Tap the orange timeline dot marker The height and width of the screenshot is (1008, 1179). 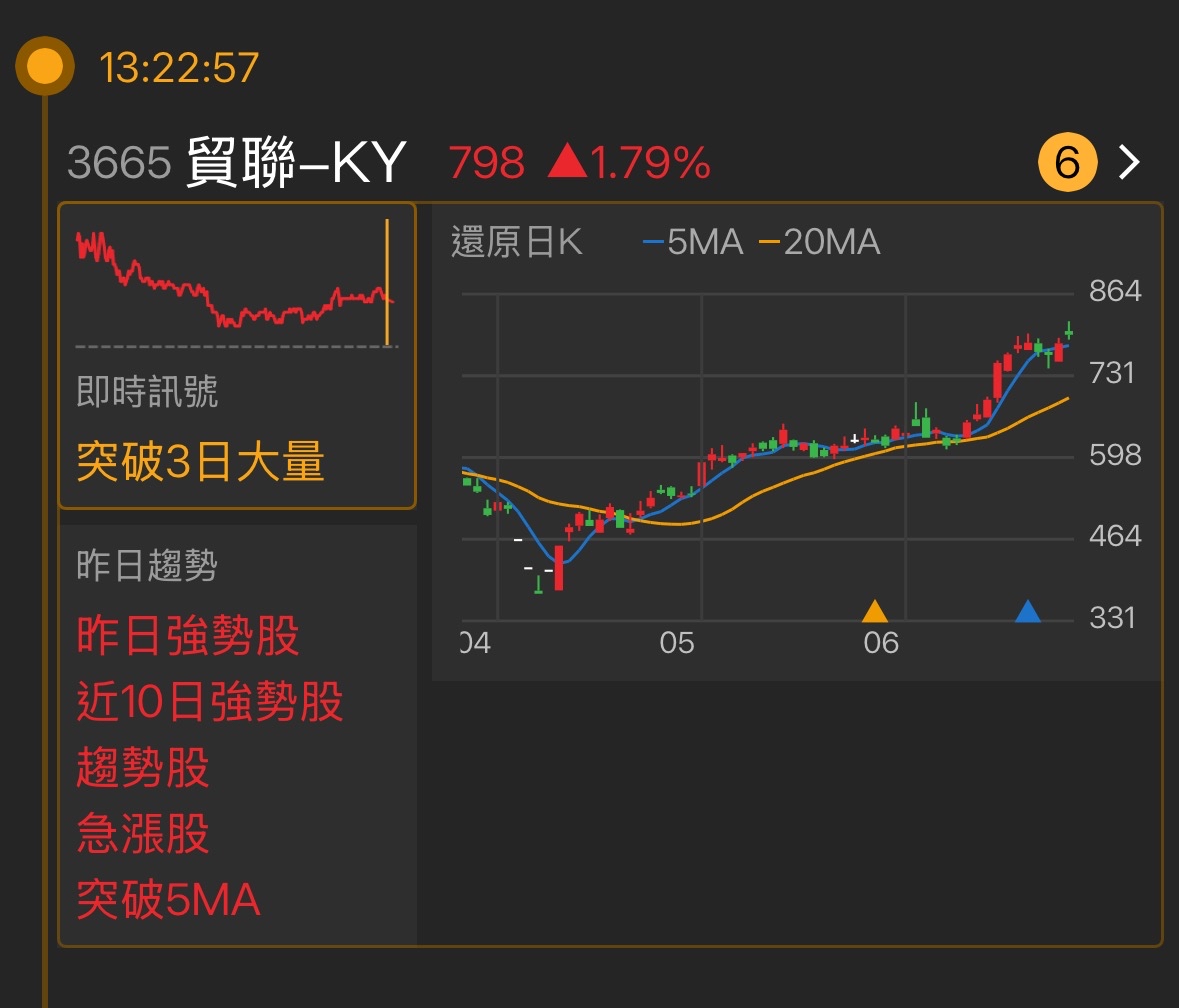(x=44, y=66)
